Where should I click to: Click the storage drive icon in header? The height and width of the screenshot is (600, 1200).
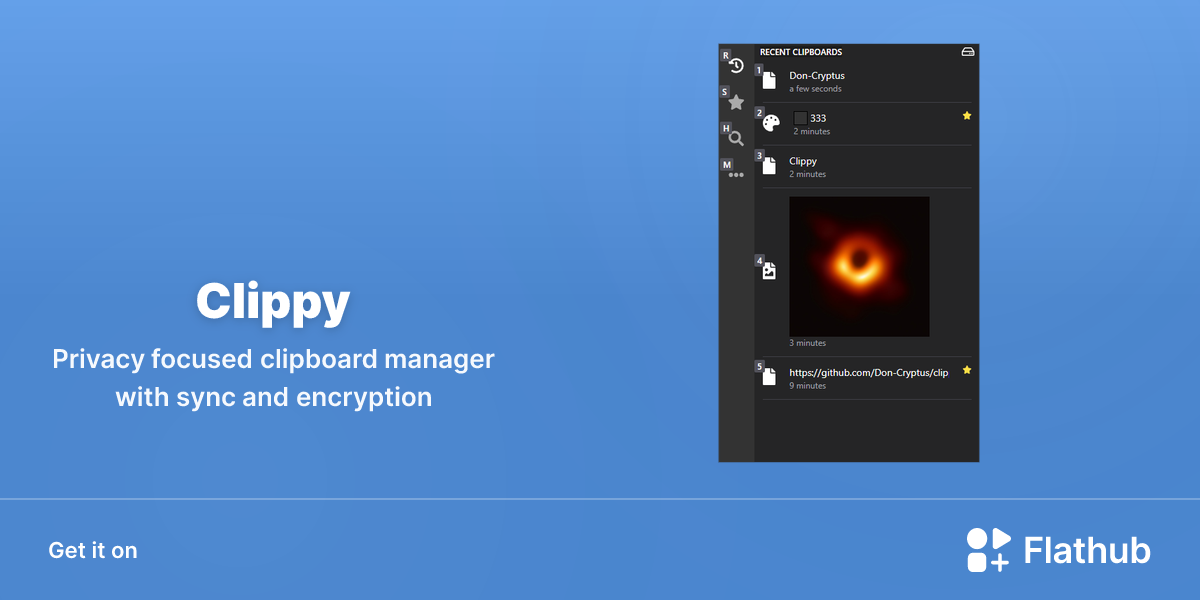(x=968, y=52)
